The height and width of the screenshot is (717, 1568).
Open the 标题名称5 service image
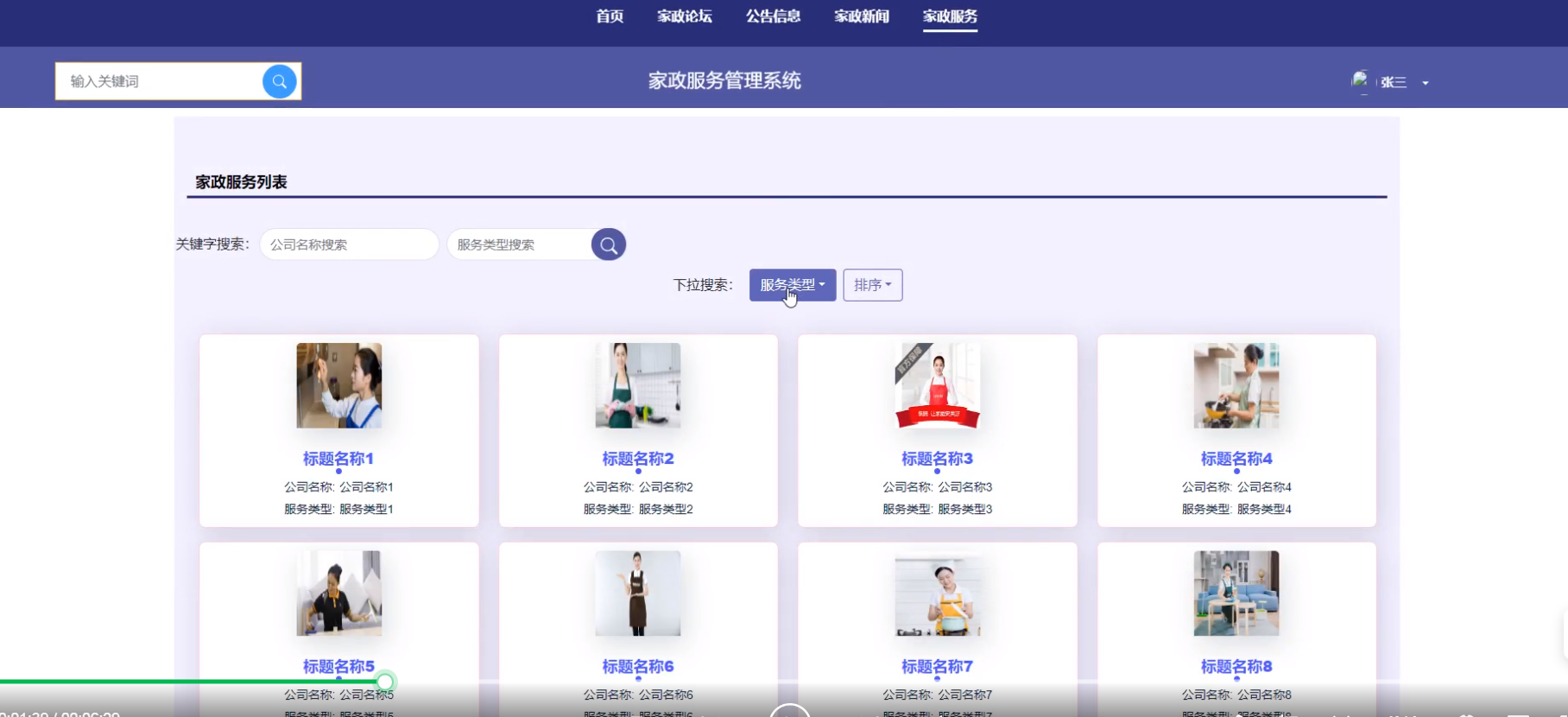[339, 593]
